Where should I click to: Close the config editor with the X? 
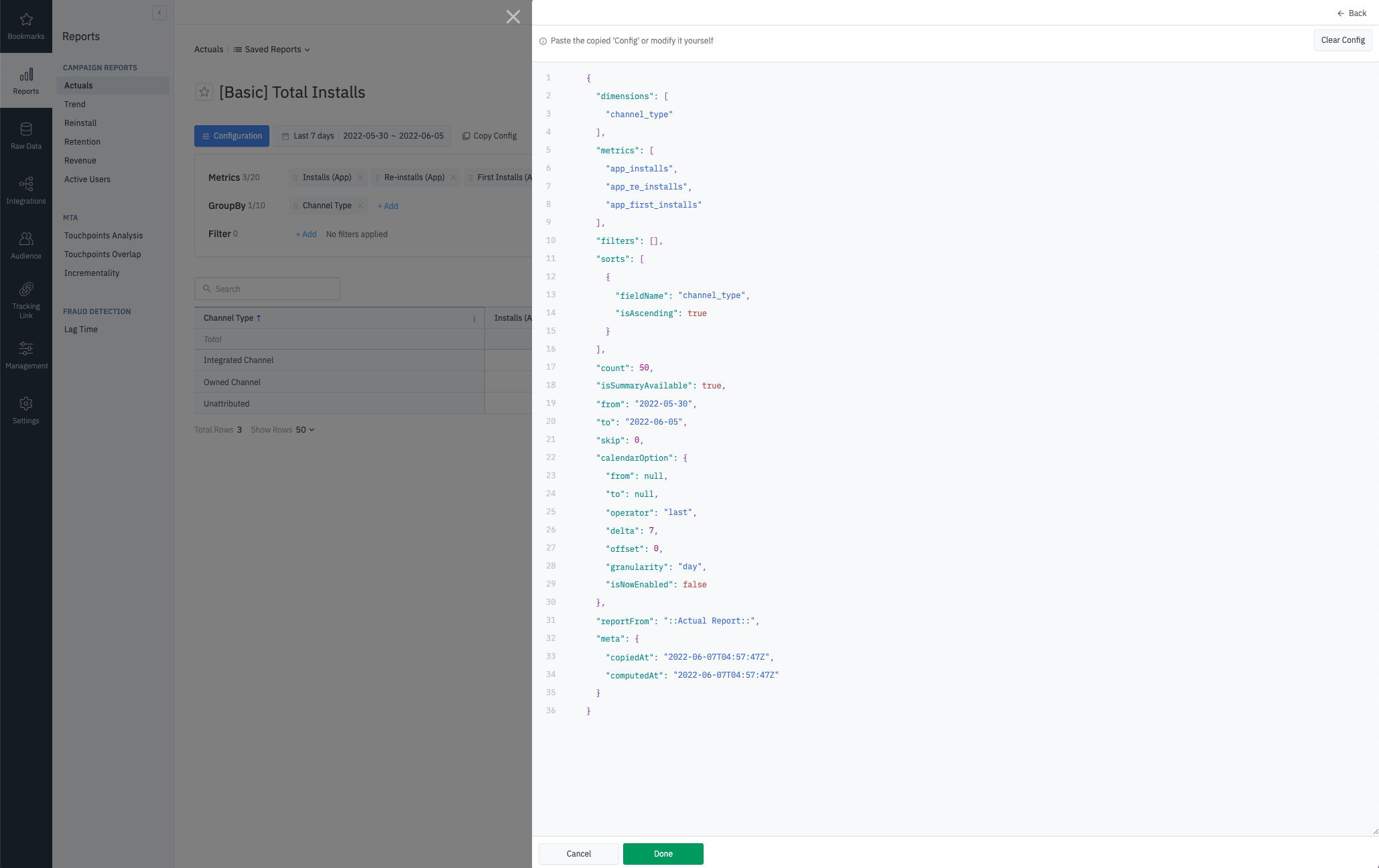click(x=513, y=17)
